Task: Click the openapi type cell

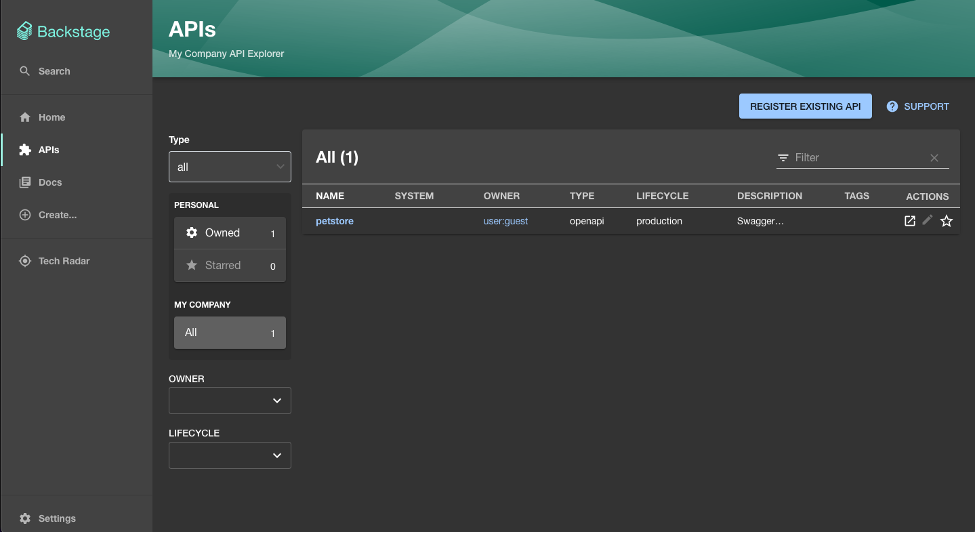Action: pyautogui.click(x=587, y=221)
